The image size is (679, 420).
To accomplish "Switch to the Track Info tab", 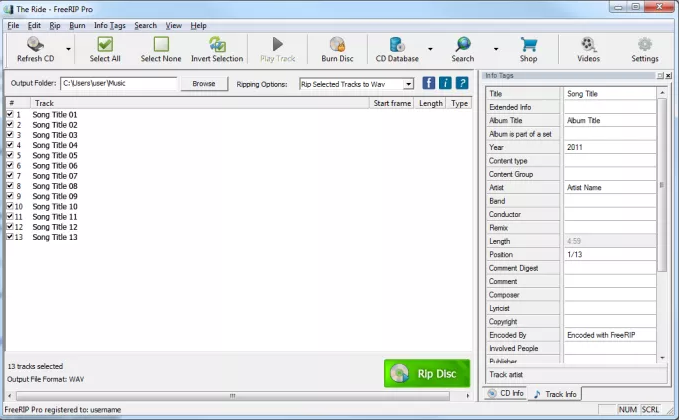I will pos(555,394).
